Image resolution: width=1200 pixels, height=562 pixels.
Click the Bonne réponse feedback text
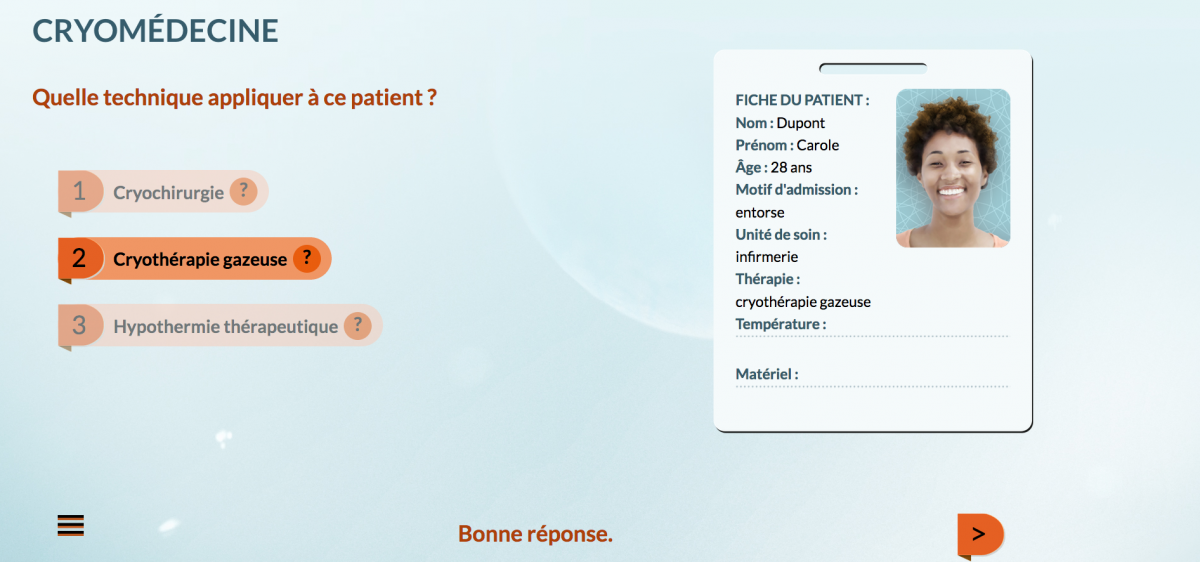click(x=535, y=534)
